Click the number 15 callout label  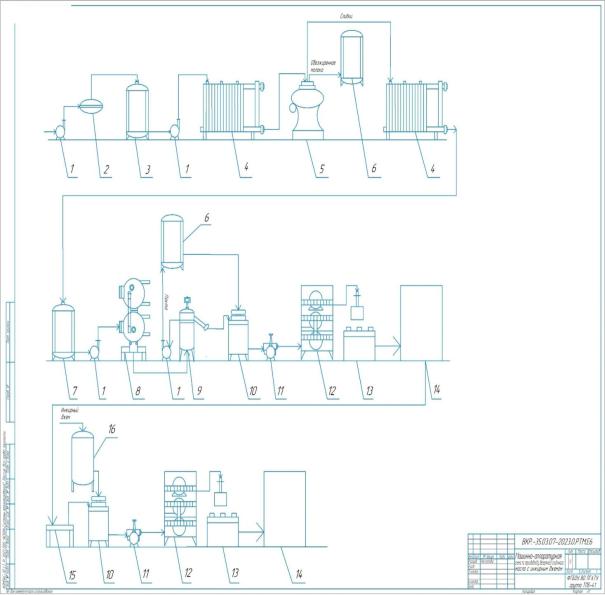pyautogui.click(x=72, y=576)
